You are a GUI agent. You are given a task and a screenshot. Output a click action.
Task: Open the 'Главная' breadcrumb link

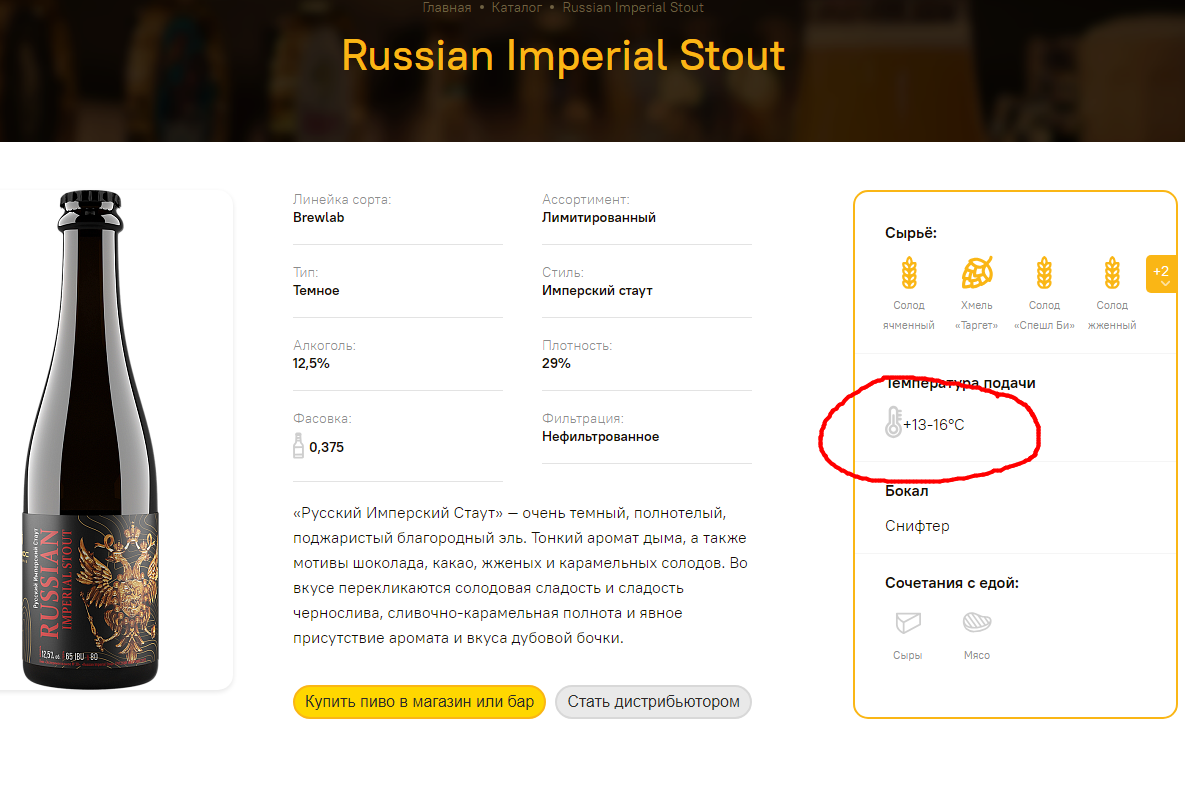(x=447, y=8)
